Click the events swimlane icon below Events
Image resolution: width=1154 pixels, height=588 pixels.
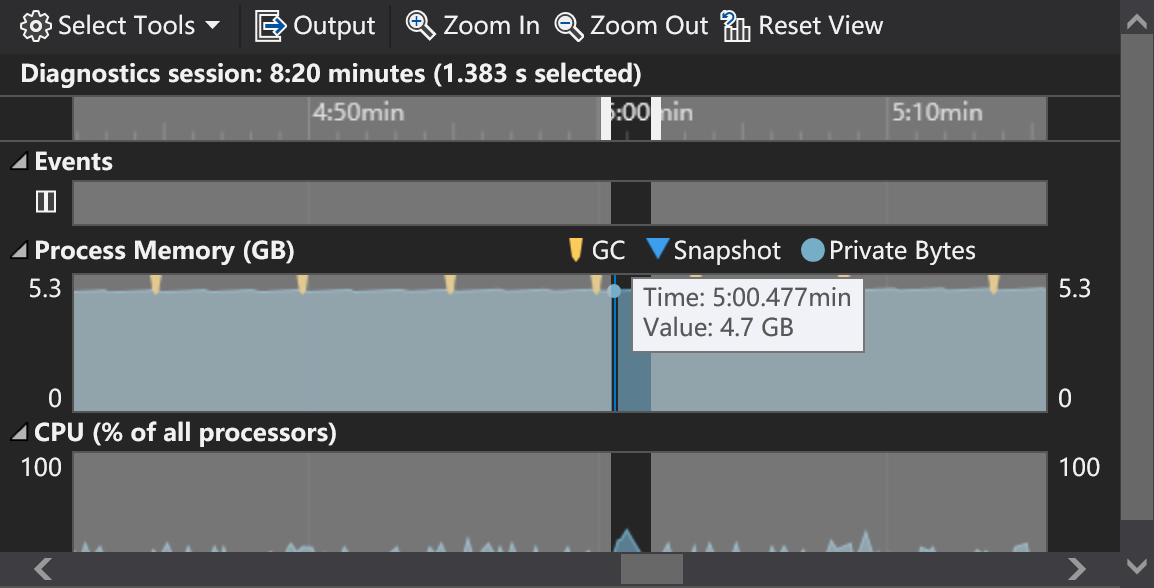[45, 201]
